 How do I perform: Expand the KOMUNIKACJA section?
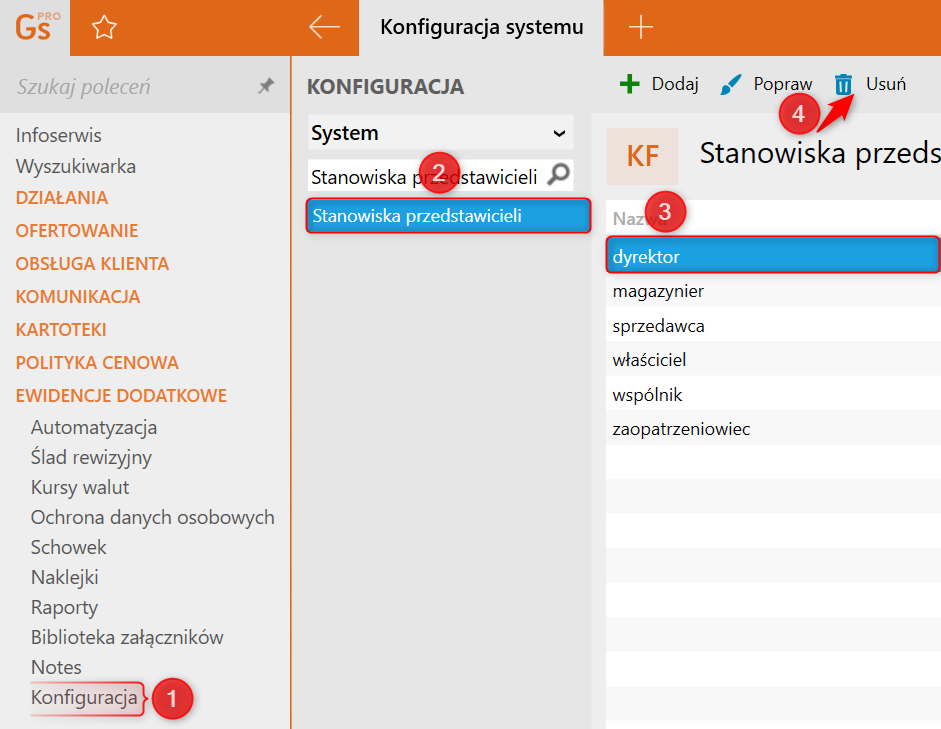tap(78, 297)
